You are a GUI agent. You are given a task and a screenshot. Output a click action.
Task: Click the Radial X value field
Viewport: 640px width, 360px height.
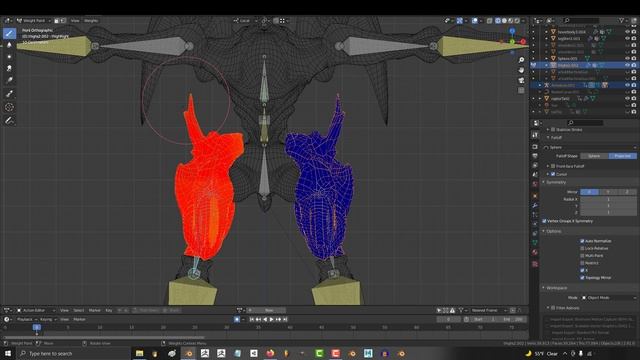pos(609,199)
